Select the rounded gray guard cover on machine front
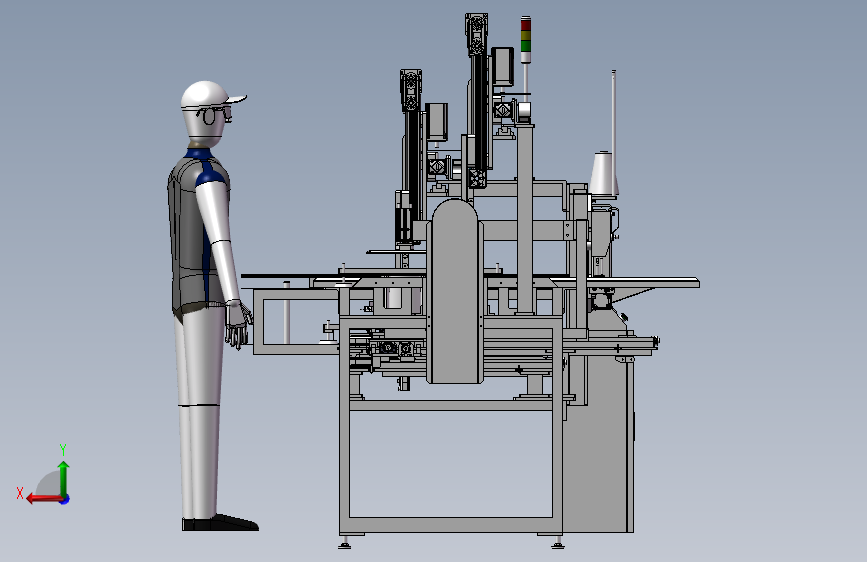The image size is (867, 562). [455, 291]
